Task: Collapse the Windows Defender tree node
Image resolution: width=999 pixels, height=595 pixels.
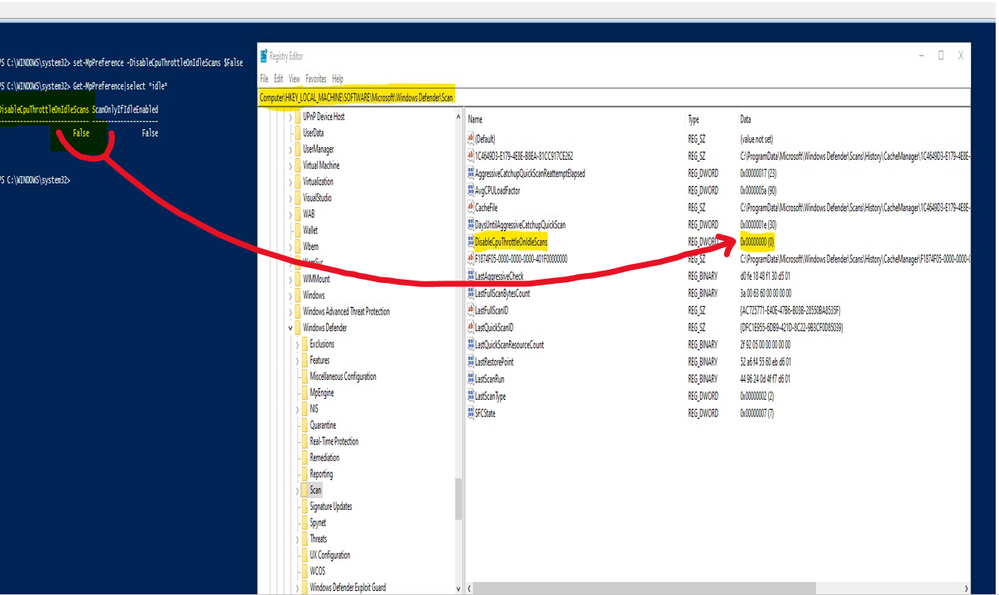Action: point(290,328)
